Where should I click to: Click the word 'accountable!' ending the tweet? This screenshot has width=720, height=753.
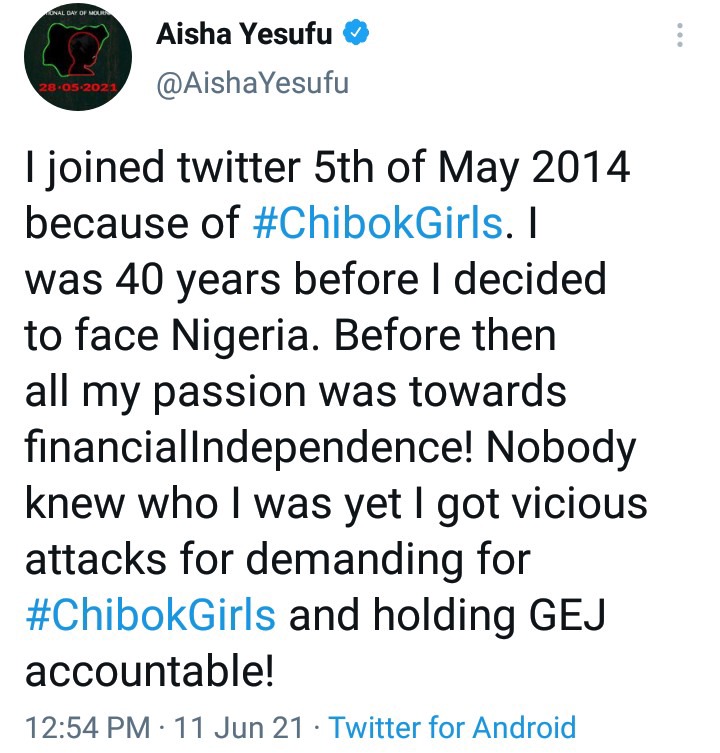149,671
